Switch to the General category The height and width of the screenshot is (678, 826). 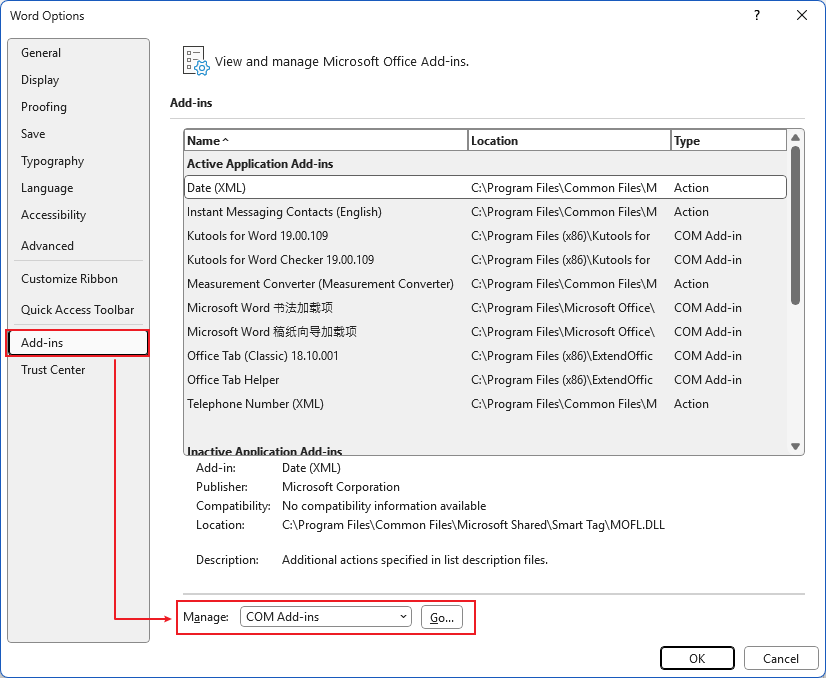tap(41, 53)
